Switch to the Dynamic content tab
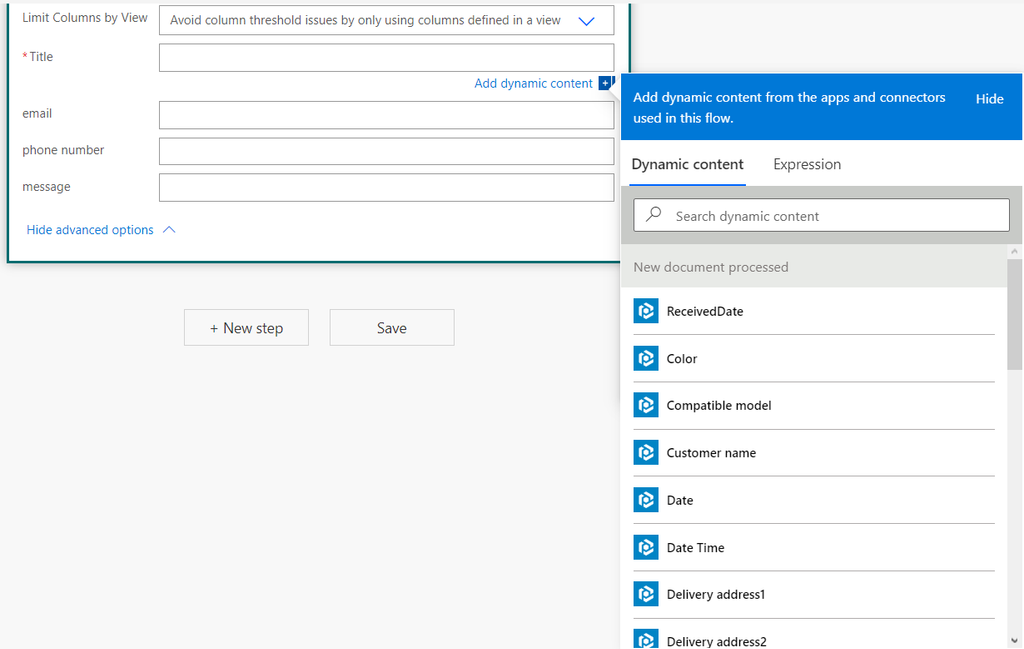The width and height of the screenshot is (1024, 649). pyautogui.click(x=687, y=164)
